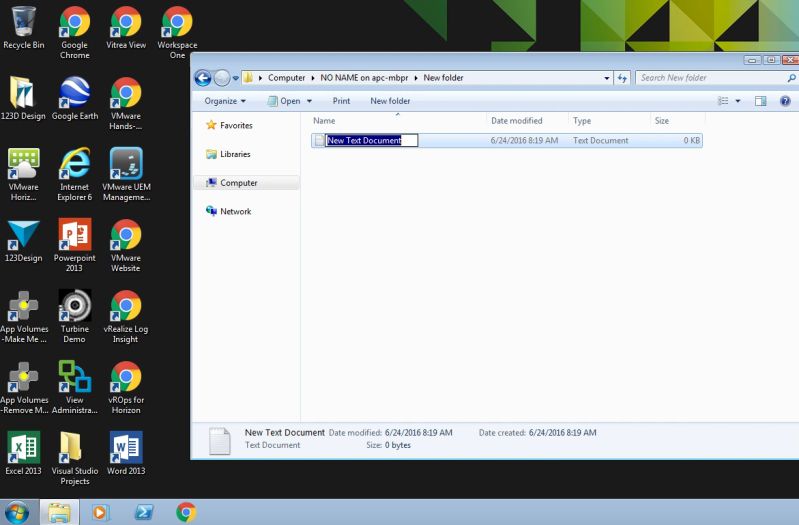This screenshot has height=525, width=799.
Task: Open the Recycle Bin desktop icon
Action: (23, 28)
